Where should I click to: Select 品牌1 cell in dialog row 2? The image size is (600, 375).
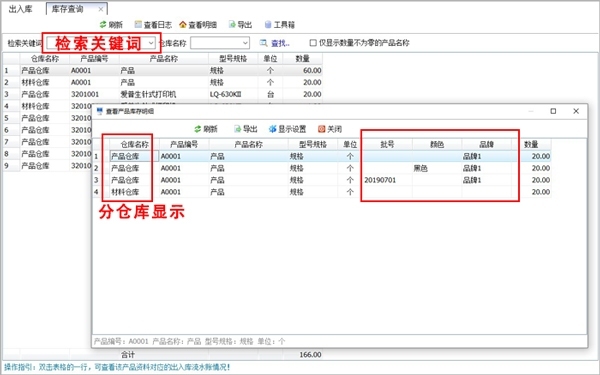(486, 168)
